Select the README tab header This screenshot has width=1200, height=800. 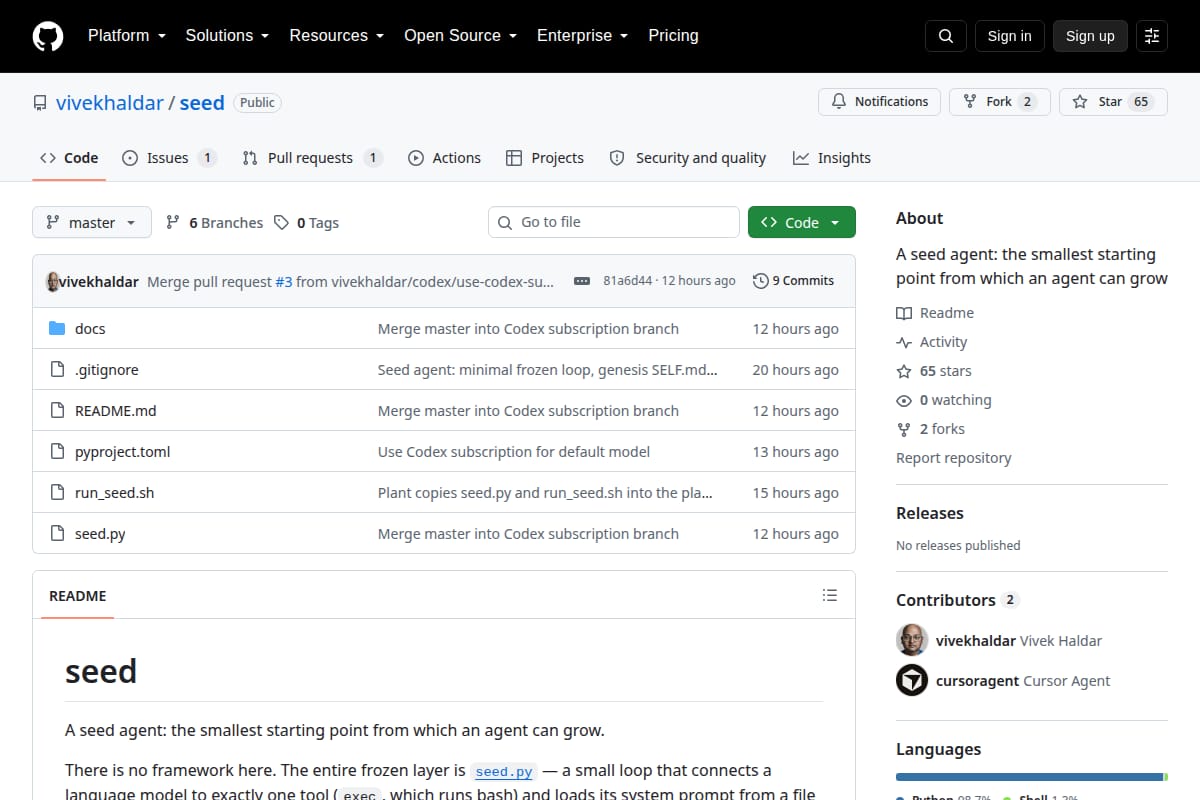click(78, 596)
